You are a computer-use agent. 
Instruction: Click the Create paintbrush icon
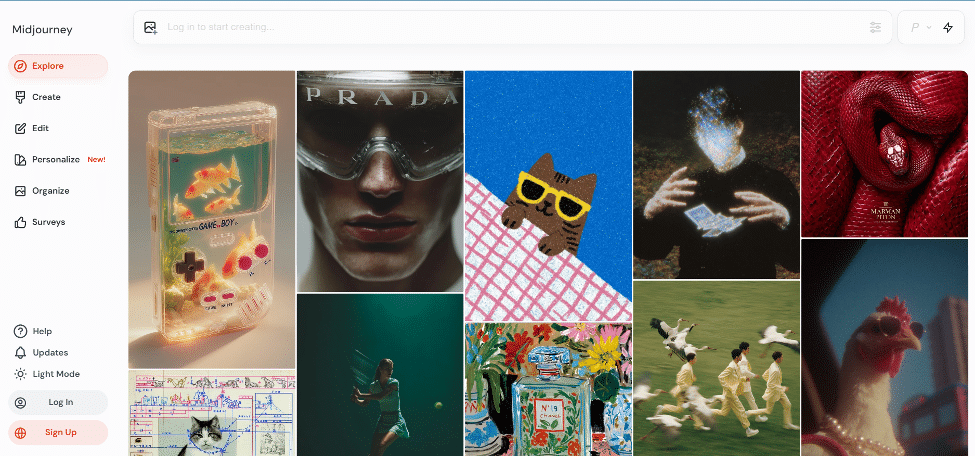pos(21,97)
